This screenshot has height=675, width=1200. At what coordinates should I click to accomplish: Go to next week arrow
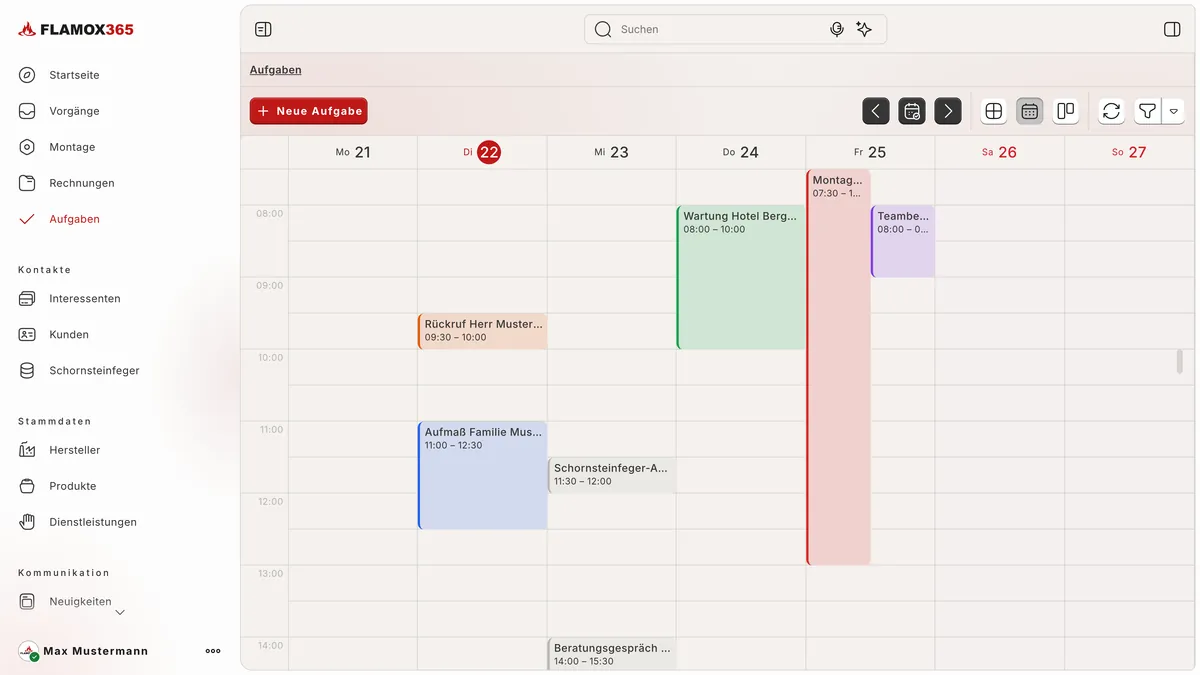tap(948, 111)
